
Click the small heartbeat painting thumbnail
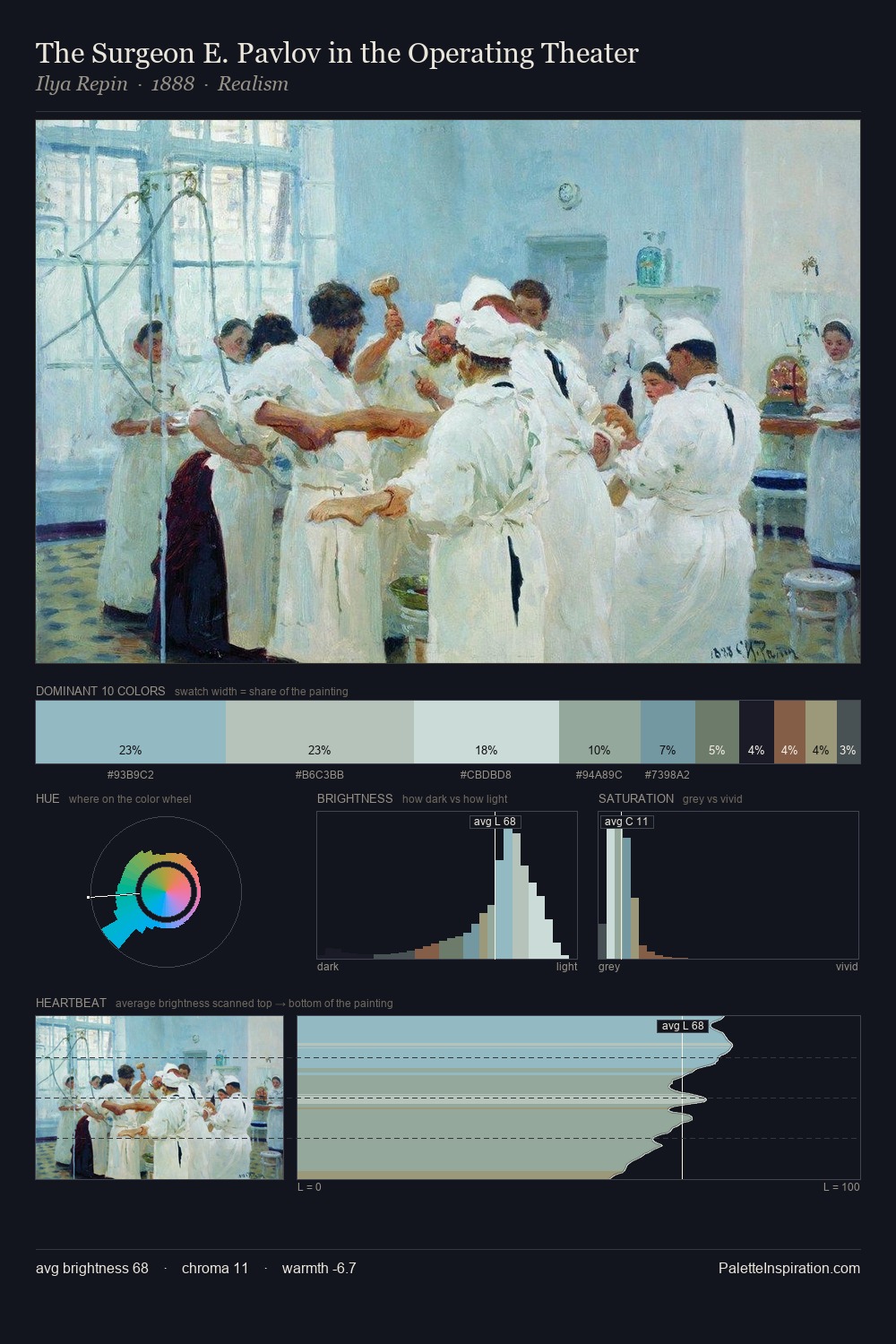pyautogui.click(x=159, y=1098)
